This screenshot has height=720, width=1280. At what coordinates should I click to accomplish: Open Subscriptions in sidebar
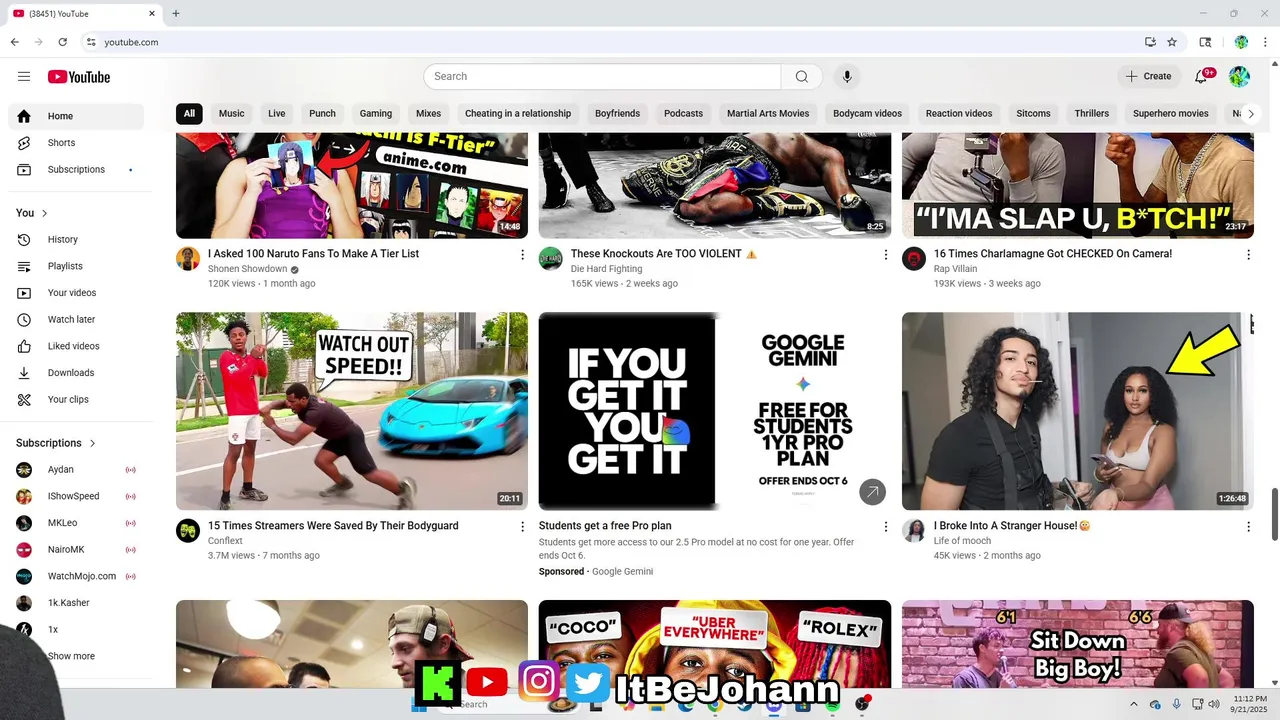(76, 170)
